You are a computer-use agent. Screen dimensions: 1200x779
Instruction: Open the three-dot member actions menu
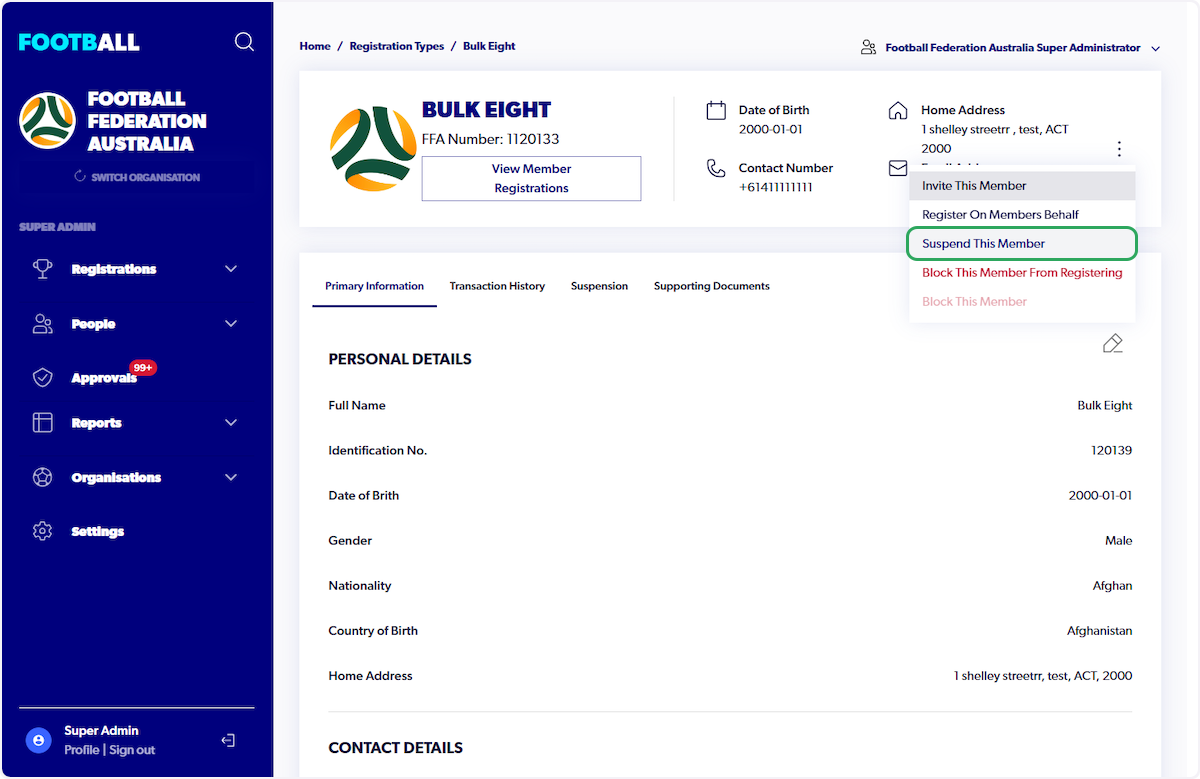coord(1119,149)
